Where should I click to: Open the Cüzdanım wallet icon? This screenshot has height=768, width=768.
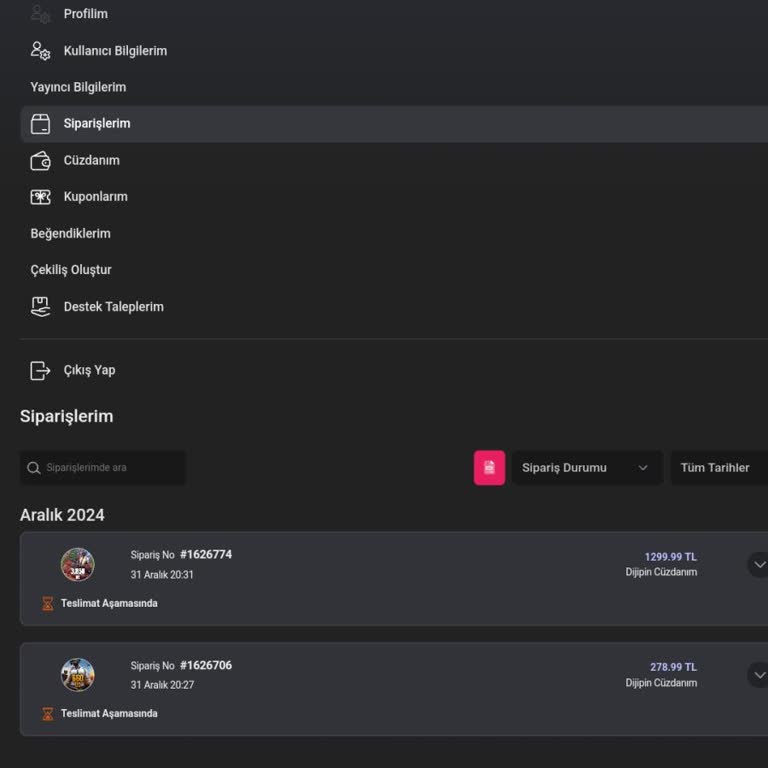[x=40, y=161]
